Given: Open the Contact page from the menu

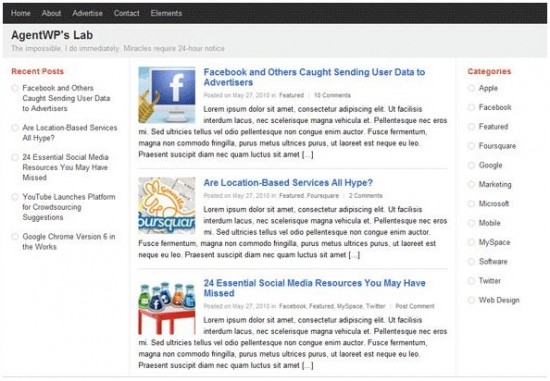Looking at the screenshot, I should 127,13.
